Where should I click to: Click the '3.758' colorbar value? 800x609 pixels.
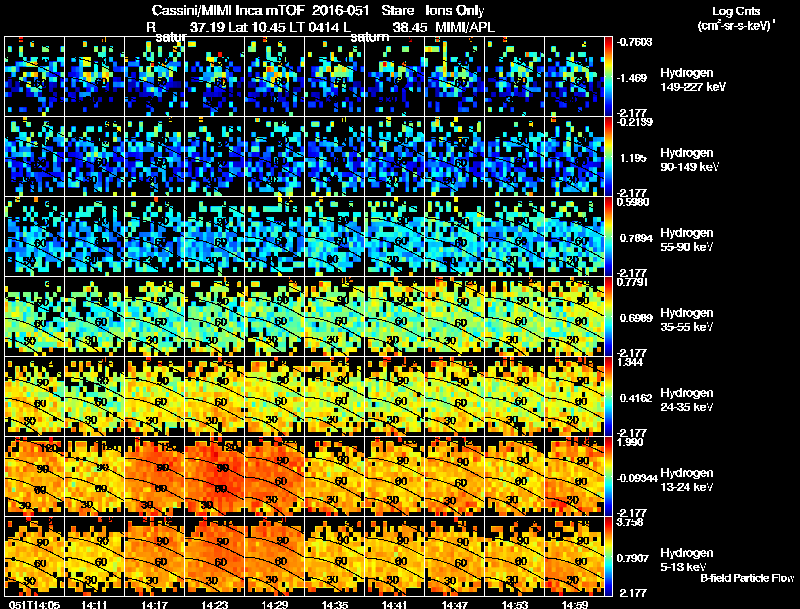630,522
